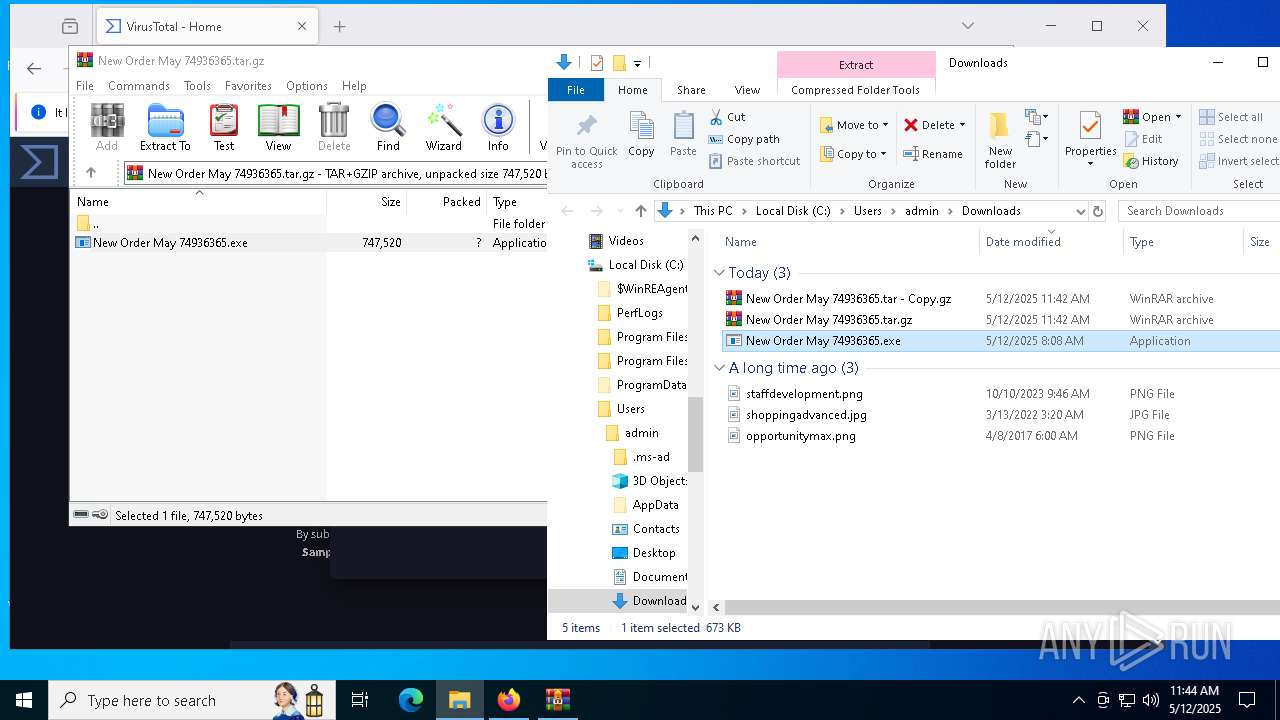Screen dimensions: 1280x720
Task: Click the Test icon in WinRAR toolbar
Action: pyautogui.click(x=224, y=127)
